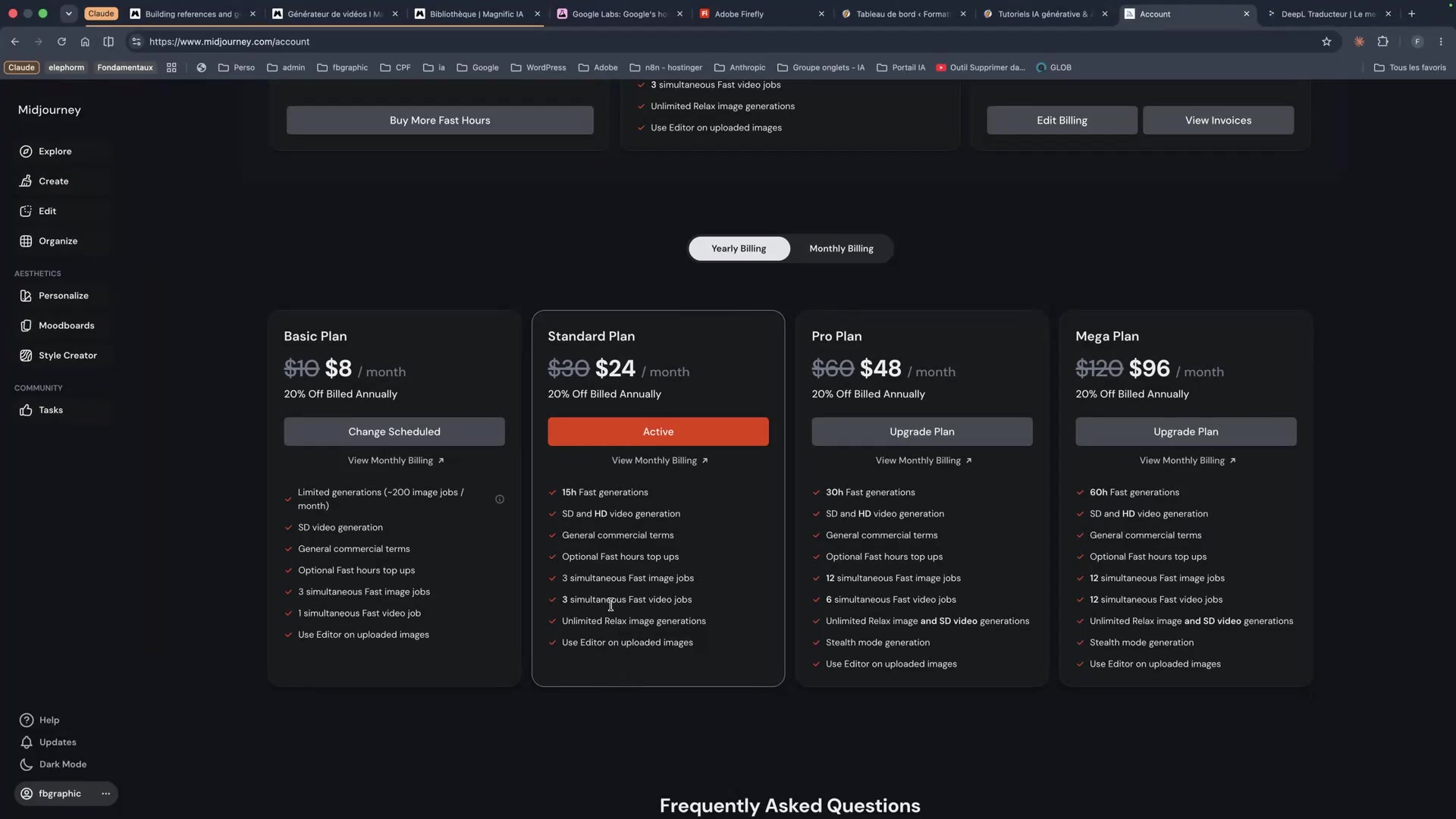Switch to Adobe Firefly tab

tap(762, 14)
